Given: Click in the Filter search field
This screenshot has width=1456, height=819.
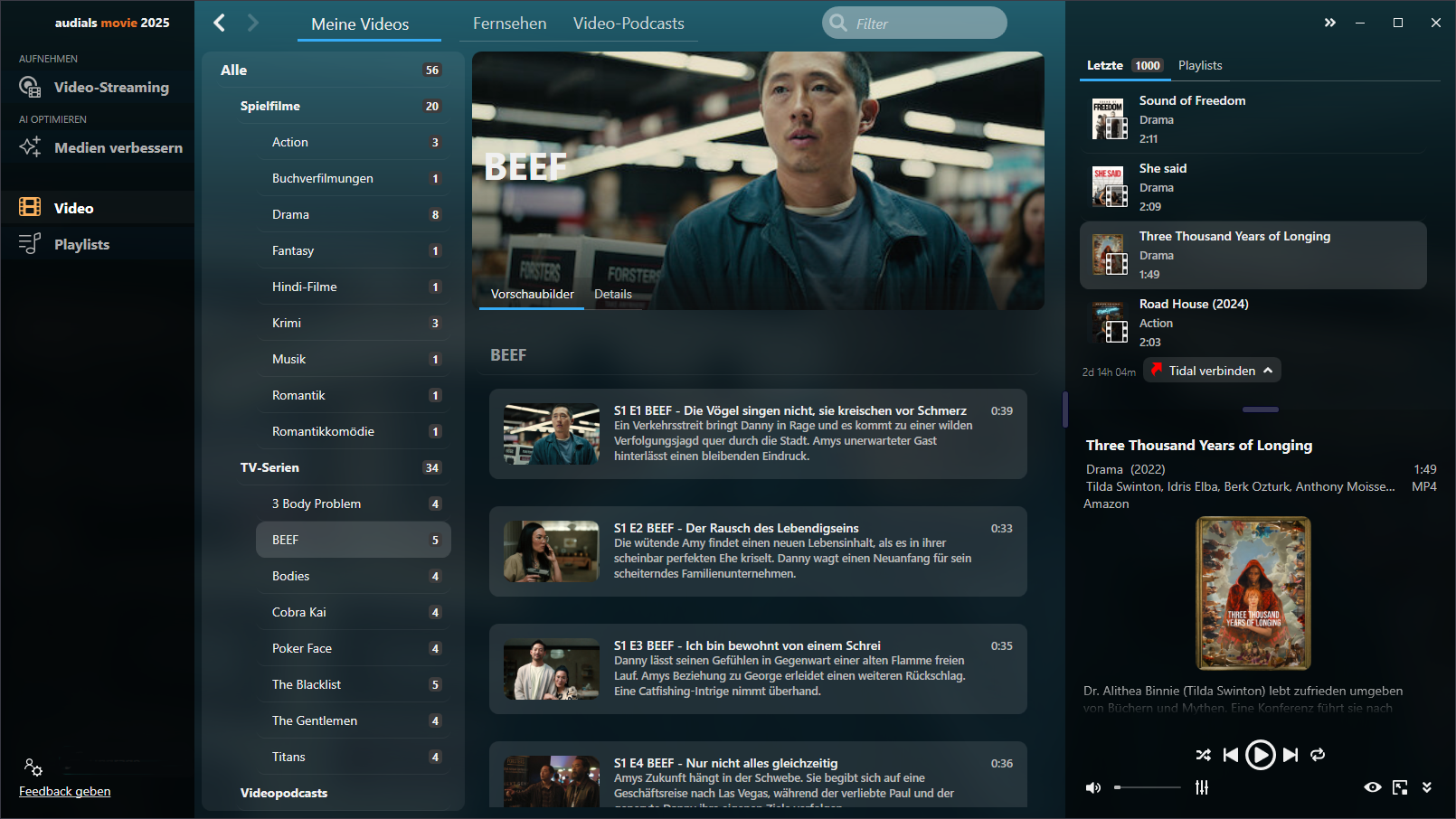Looking at the screenshot, I should coord(922,24).
